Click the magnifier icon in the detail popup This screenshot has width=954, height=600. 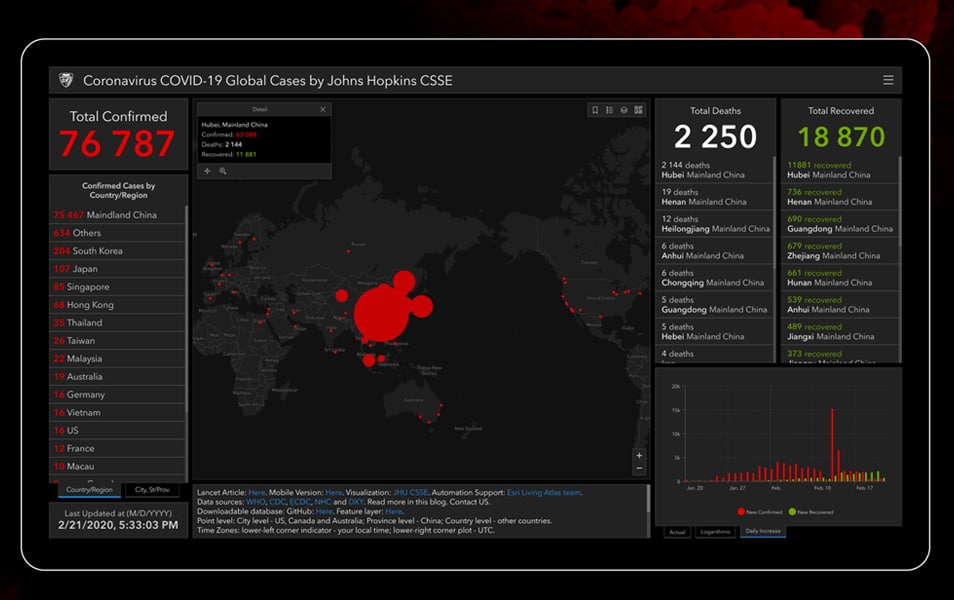tap(224, 170)
